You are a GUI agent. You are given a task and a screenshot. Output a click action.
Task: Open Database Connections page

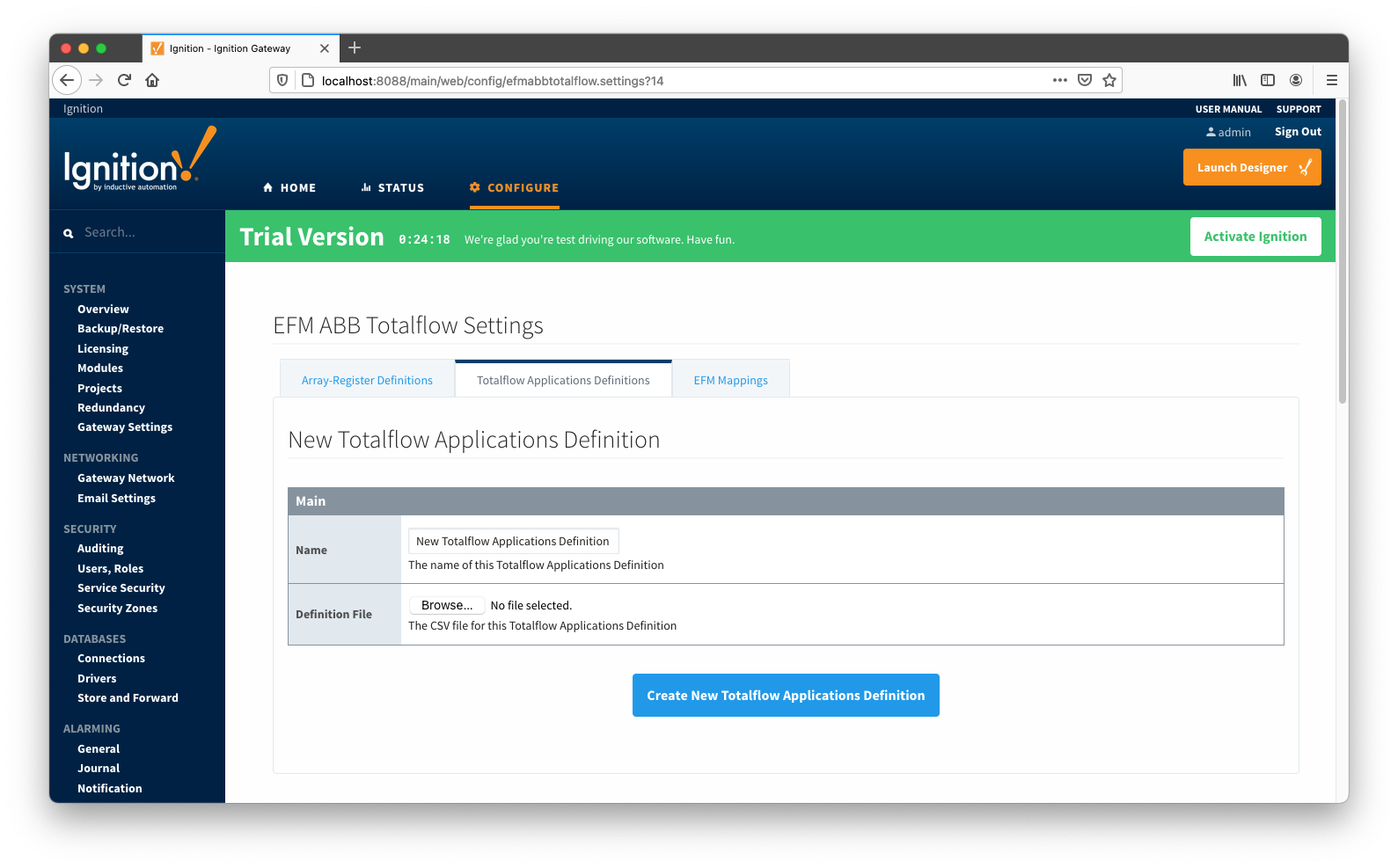(111, 659)
